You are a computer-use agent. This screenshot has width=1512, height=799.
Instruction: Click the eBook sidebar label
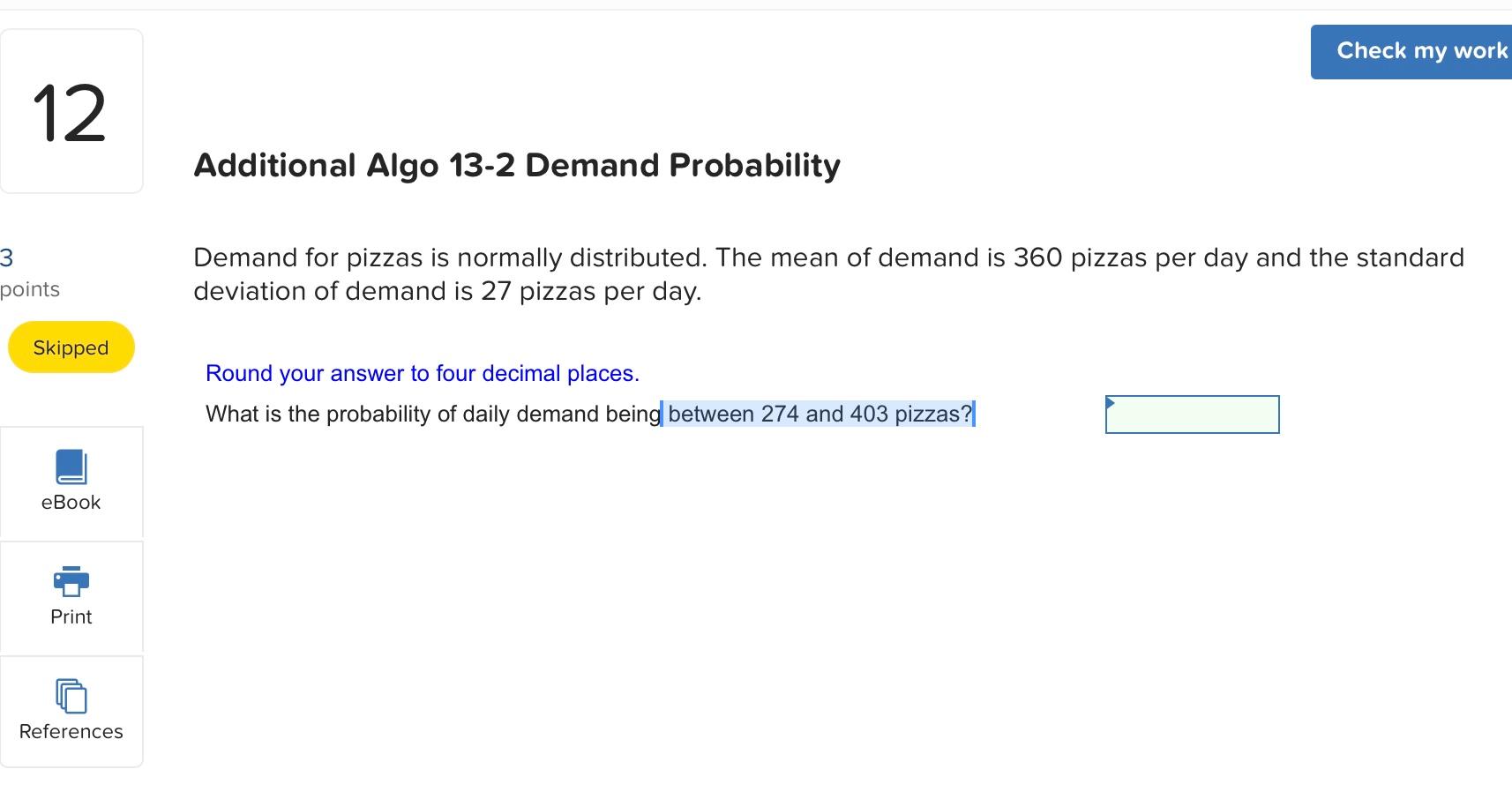tap(71, 502)
